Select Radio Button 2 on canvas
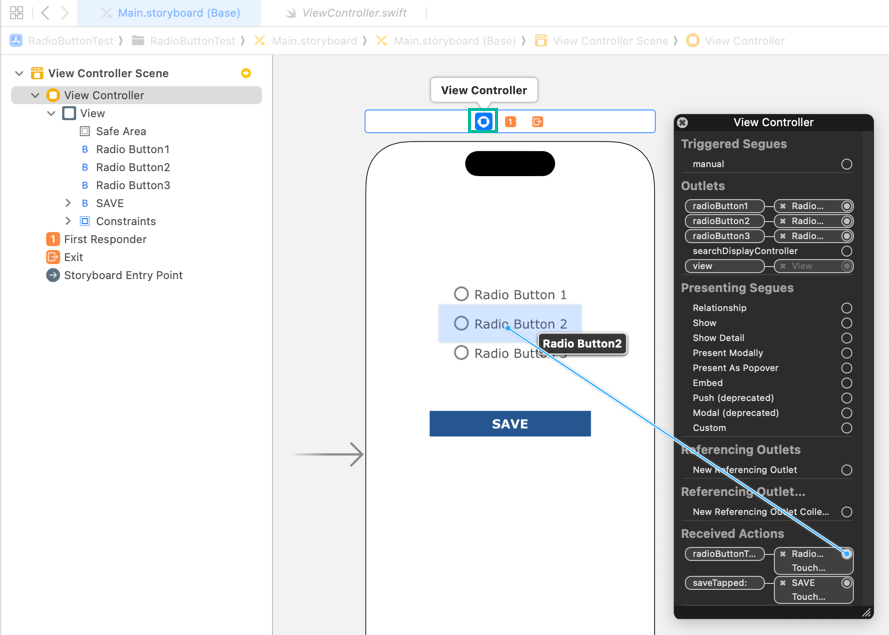This screenshot has width=889, height=635. 510,323
